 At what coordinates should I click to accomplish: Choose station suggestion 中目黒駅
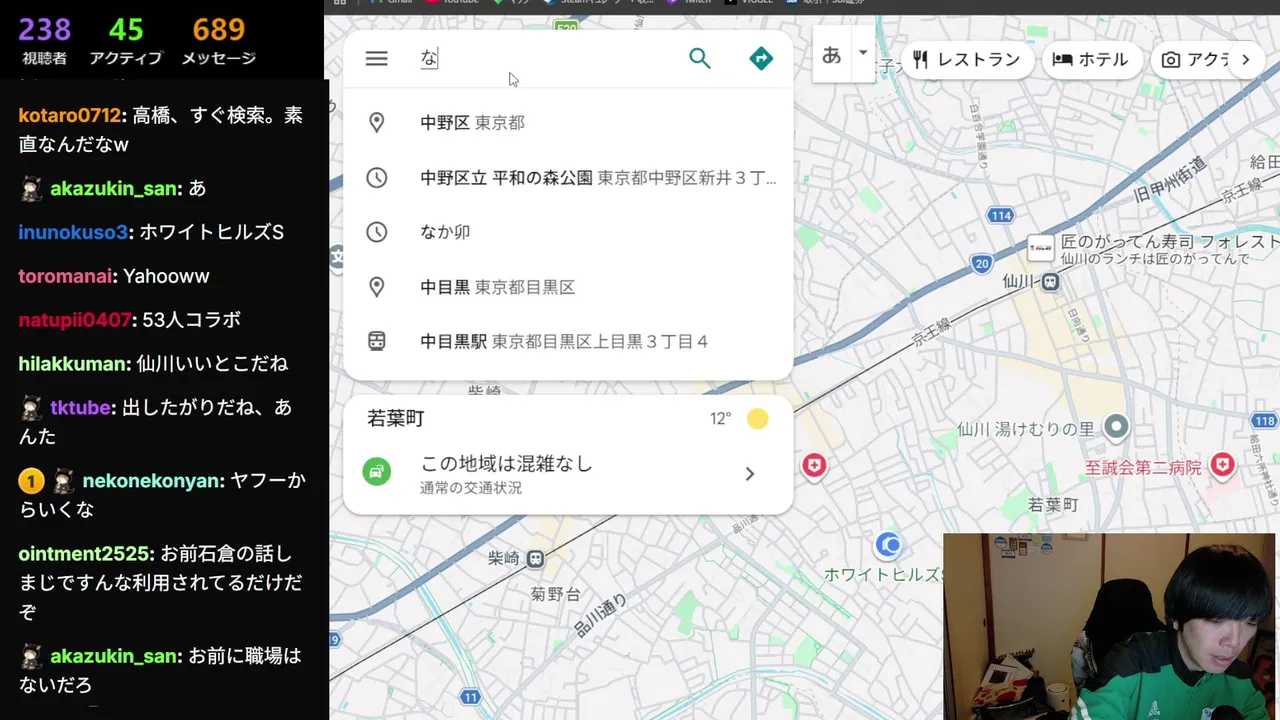click(x=568, y=341)
